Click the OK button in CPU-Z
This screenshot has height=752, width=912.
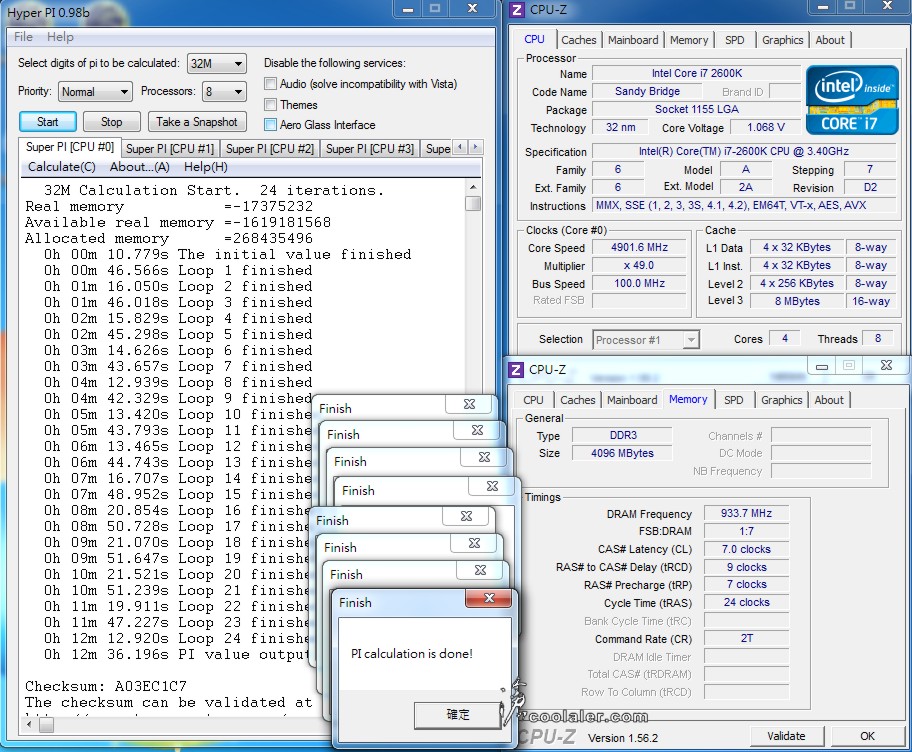pyautogui.click(x=867, y=736)
